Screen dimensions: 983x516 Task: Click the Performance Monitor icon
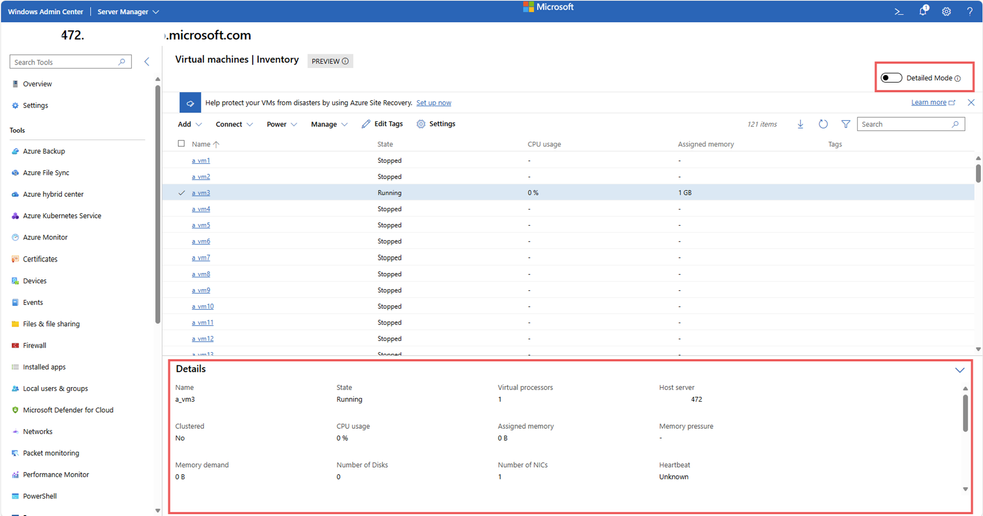pos(15,475)
